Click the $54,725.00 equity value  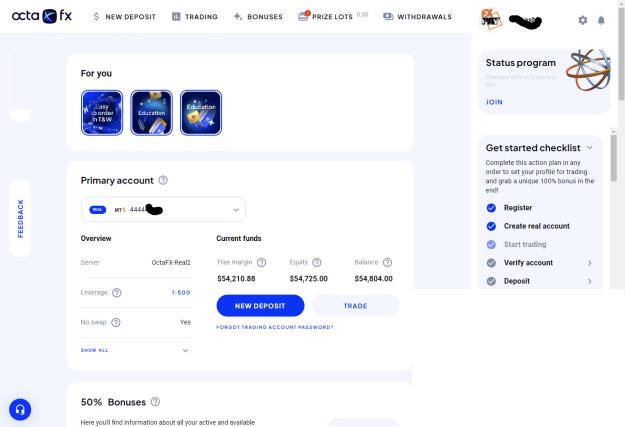[x=309, y=279]
